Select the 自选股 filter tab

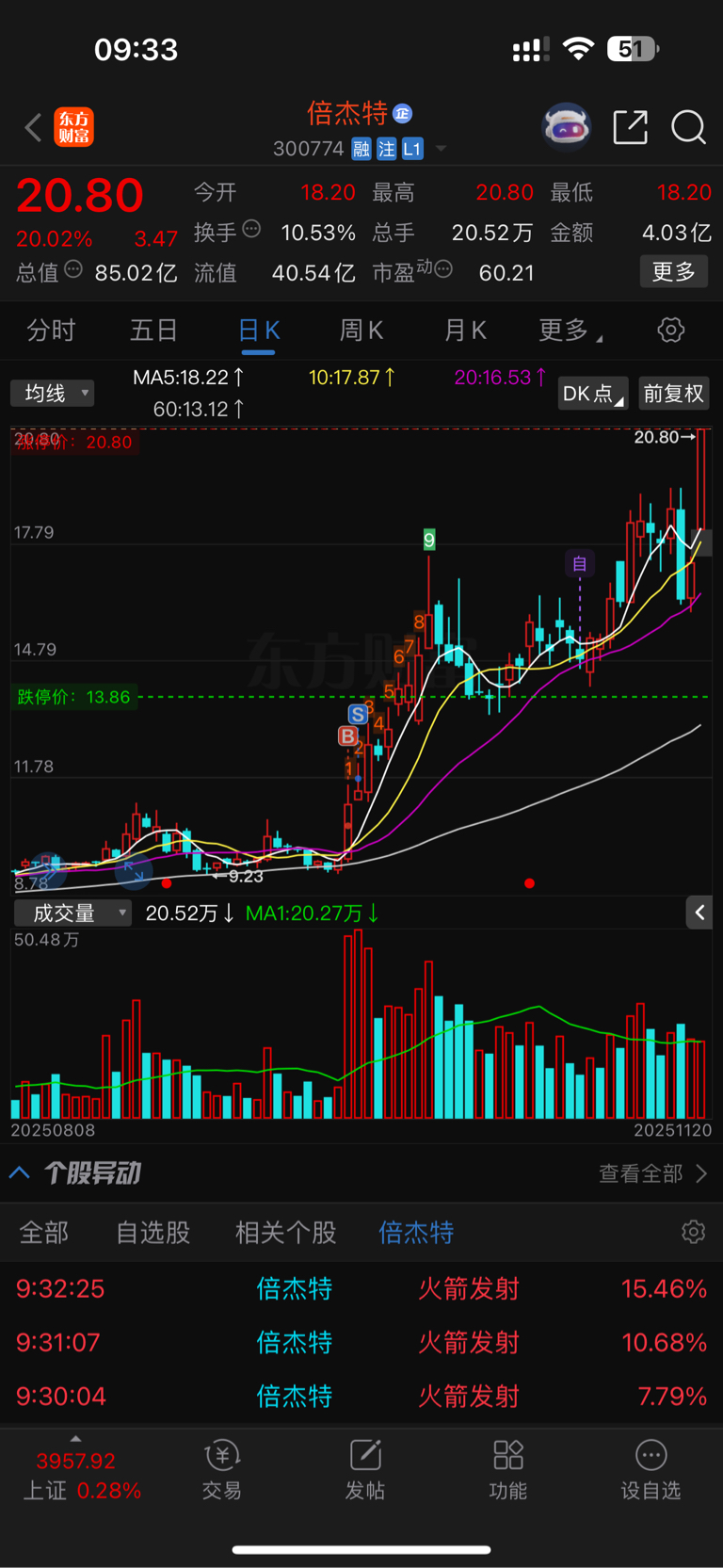coord(153,1233)
